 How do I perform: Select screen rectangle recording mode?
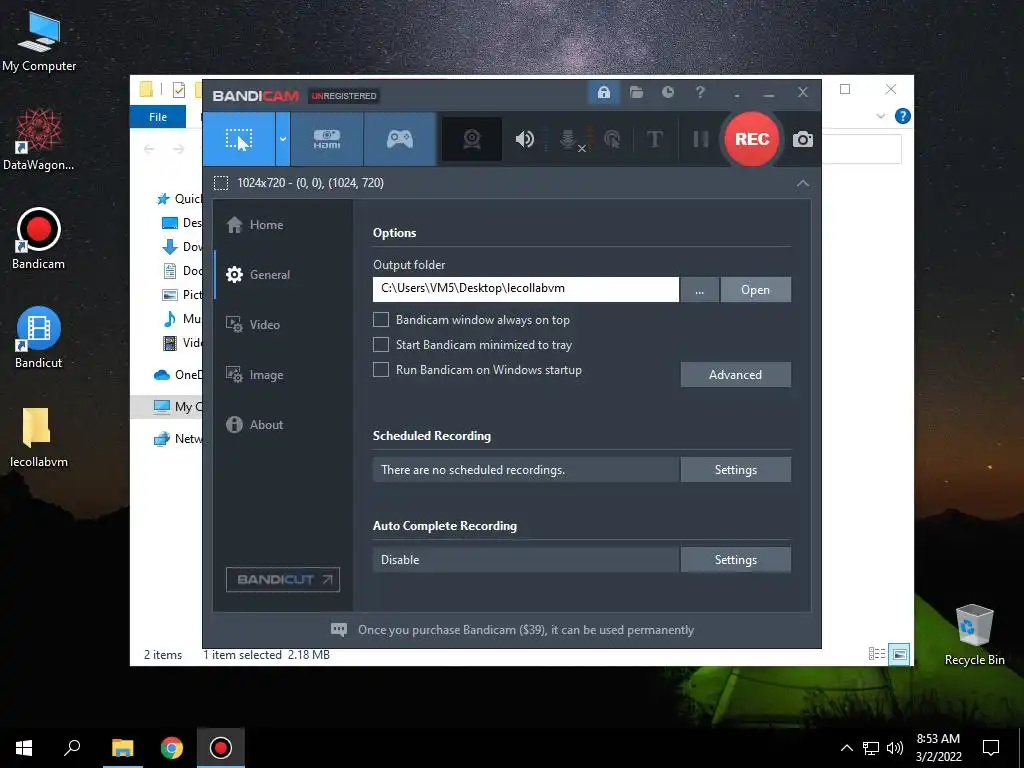(239, 139)
